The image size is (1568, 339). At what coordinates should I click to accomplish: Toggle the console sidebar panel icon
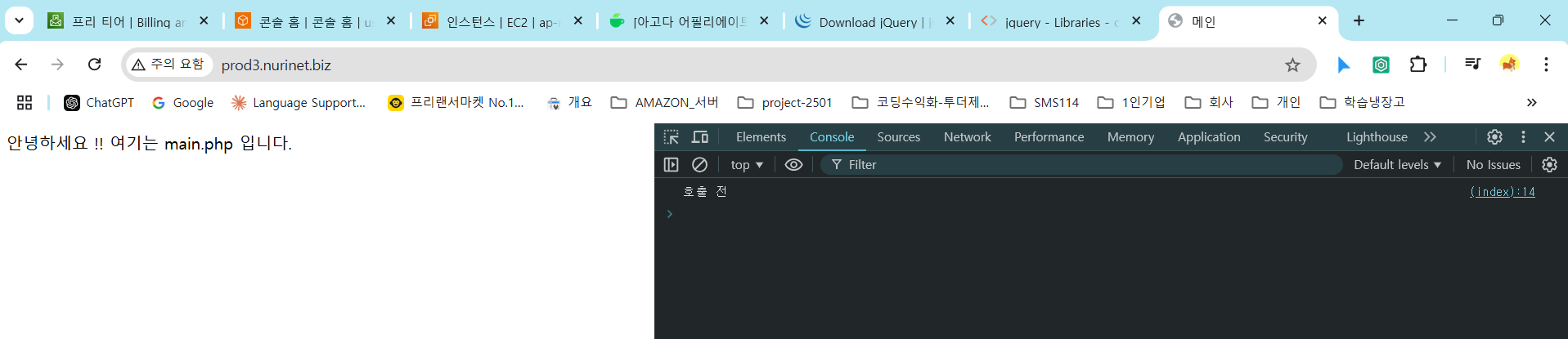pos(672,165)
